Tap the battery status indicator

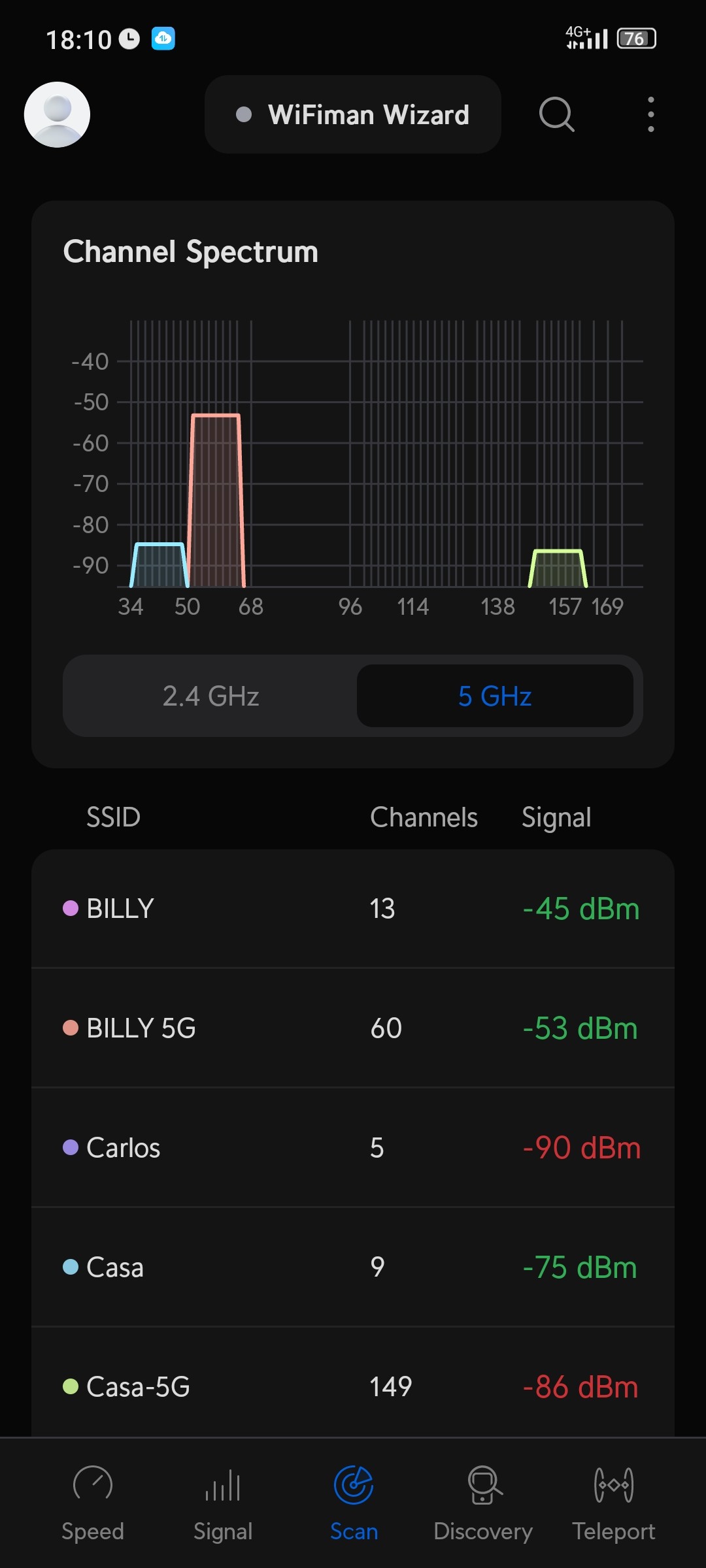tap(636, 39)
